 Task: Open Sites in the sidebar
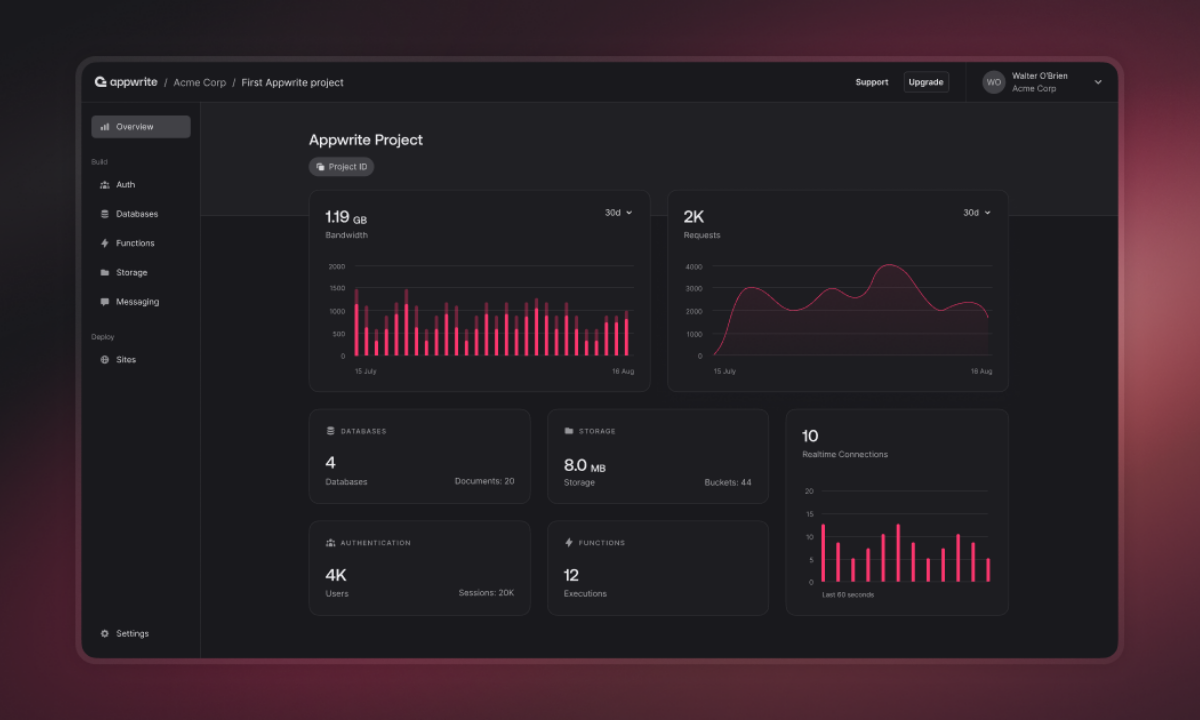click(x=141, y=359)
